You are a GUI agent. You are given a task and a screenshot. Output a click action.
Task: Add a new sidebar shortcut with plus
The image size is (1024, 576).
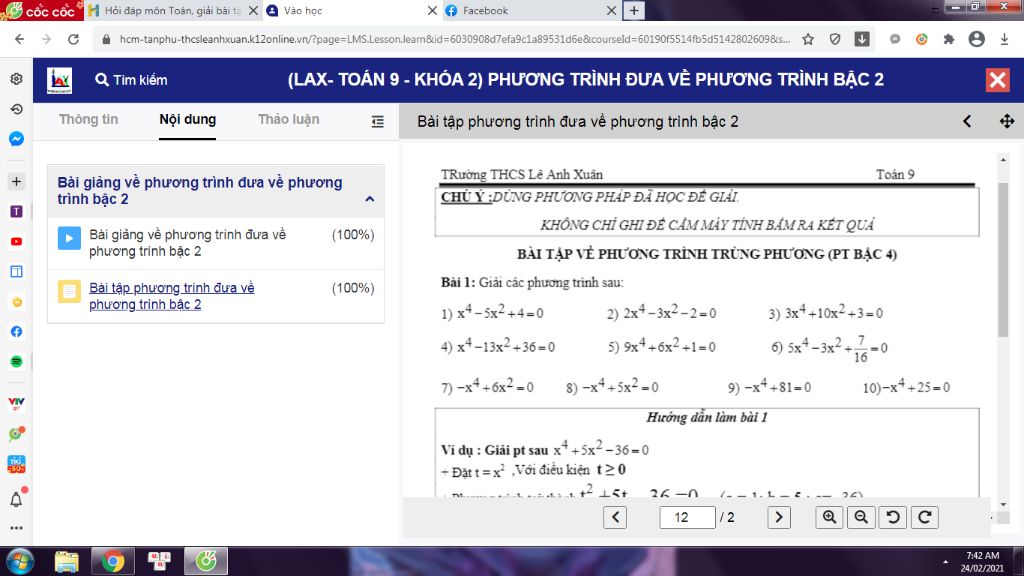coord(16,182)
